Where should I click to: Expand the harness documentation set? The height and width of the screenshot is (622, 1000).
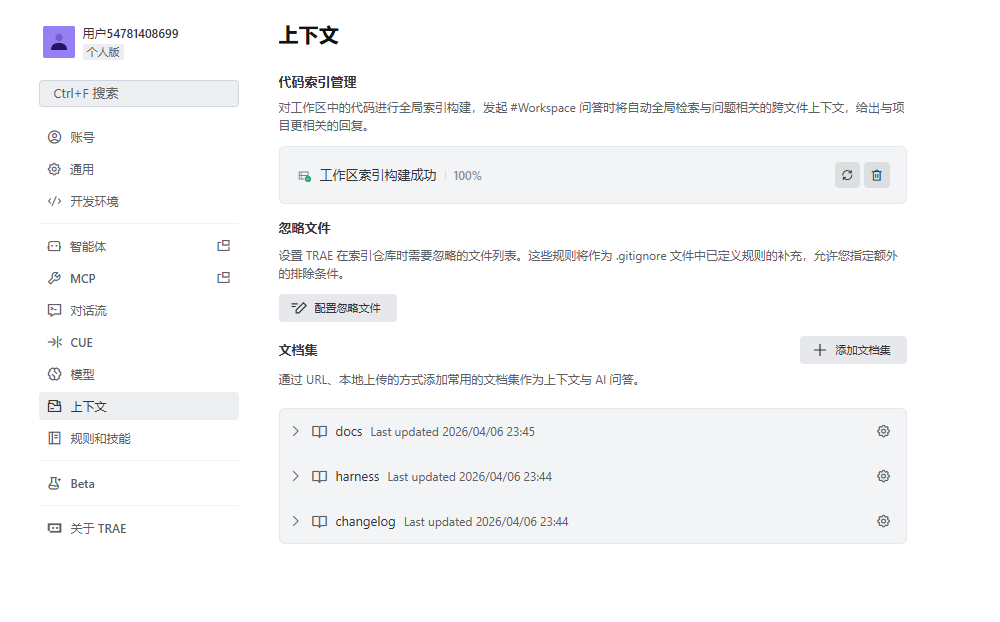tap(295, 476)
